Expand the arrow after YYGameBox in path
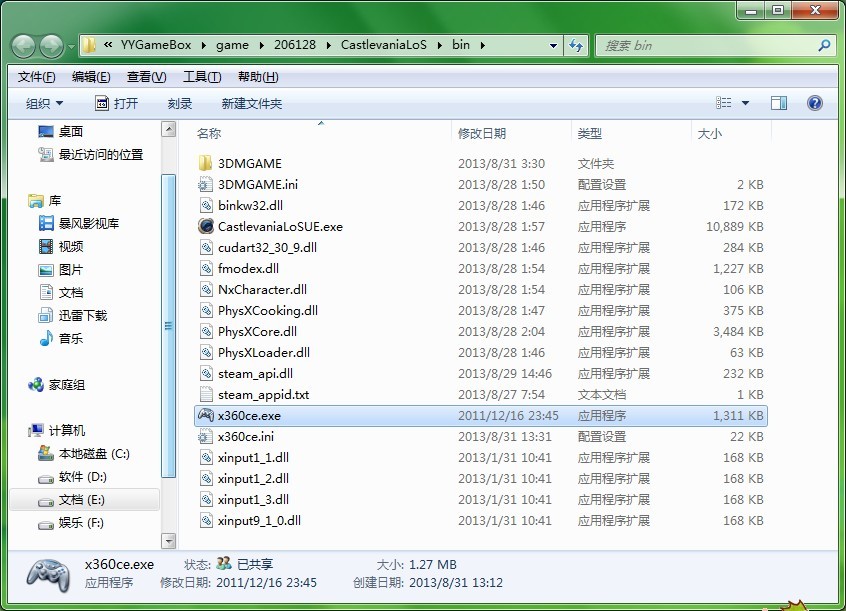 [203, 45]
